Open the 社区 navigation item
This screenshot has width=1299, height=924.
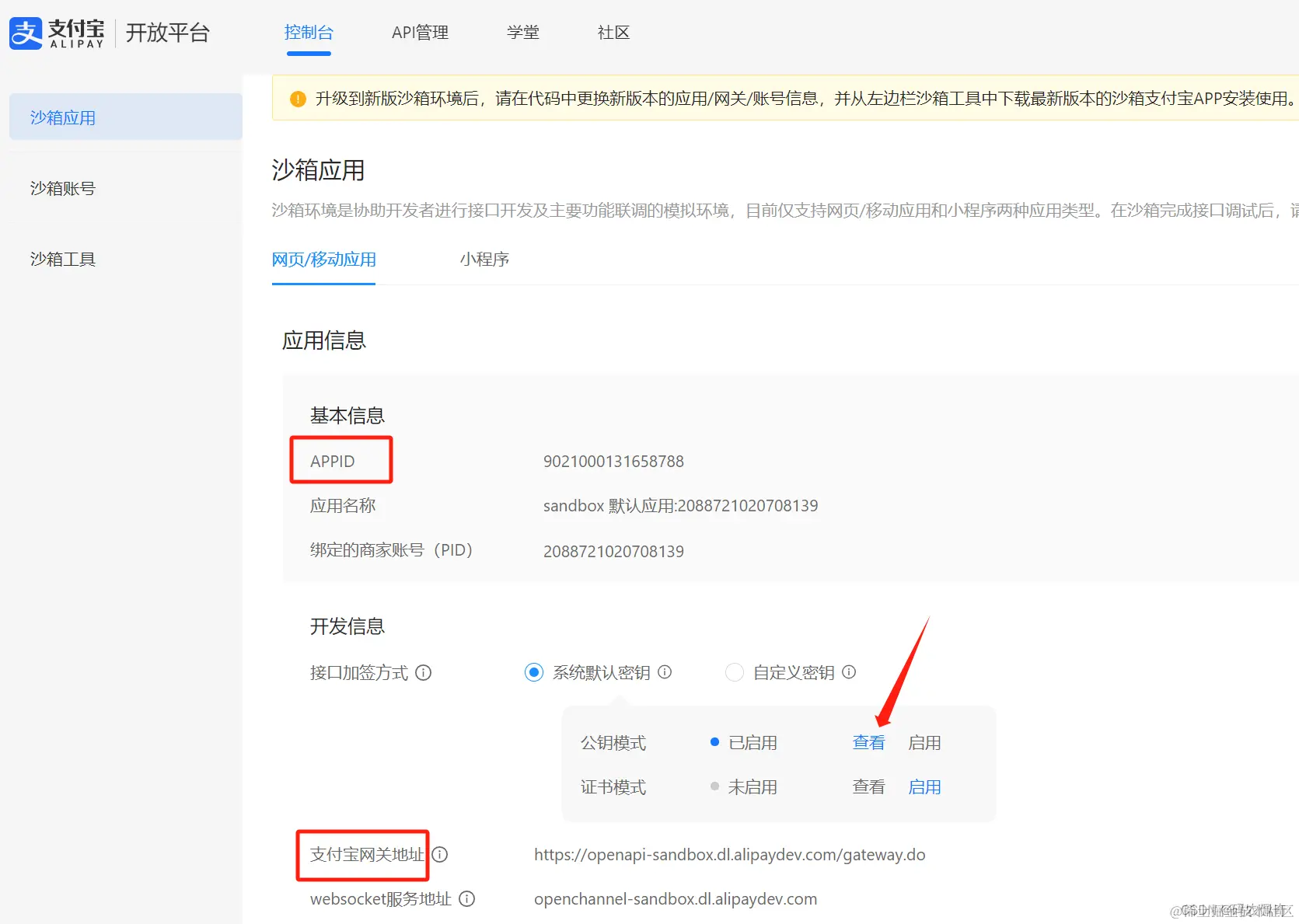[x=613, y=33]
